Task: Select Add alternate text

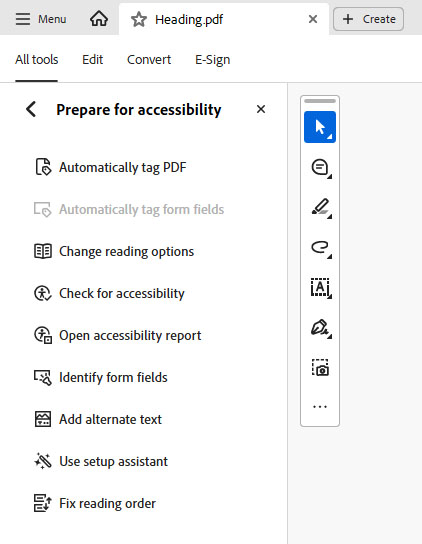Action: [110, 419]
